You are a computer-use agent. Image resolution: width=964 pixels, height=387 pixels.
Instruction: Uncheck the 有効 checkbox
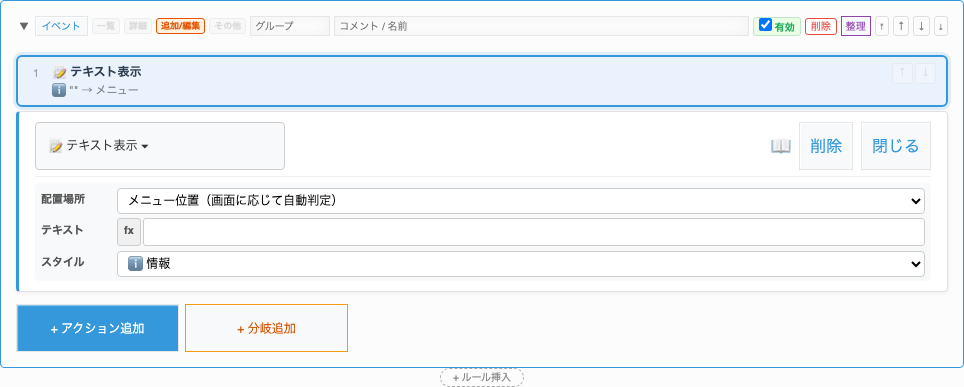click(765, 25)
